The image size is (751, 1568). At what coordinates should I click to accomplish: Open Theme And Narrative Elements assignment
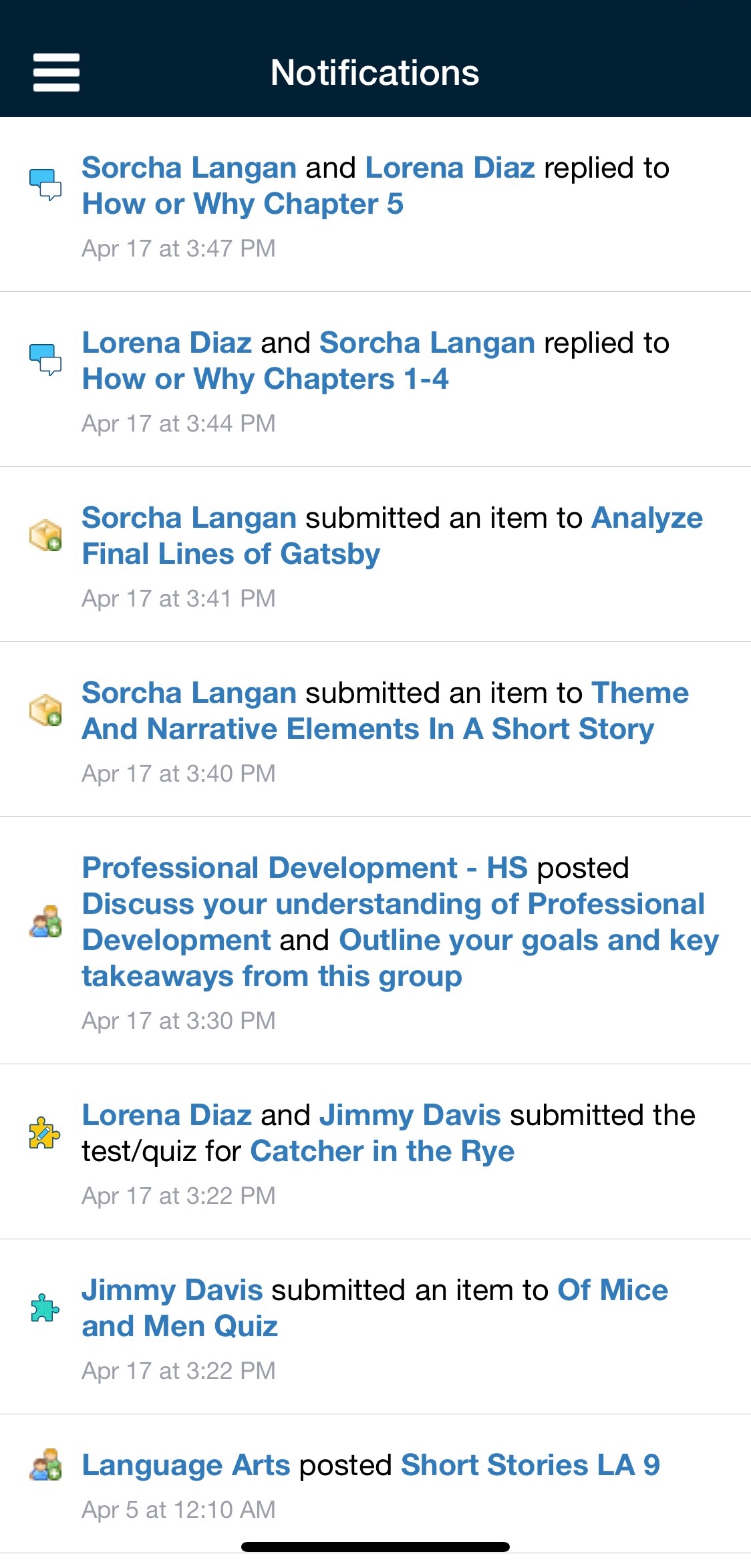click(x=367, y=730)
